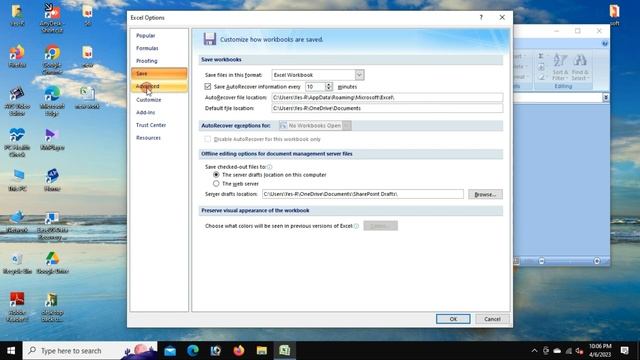Viewport: 640px width, 360px height.
Task: Open the Google Drive desktop shortcut
Action: (52, 263)
